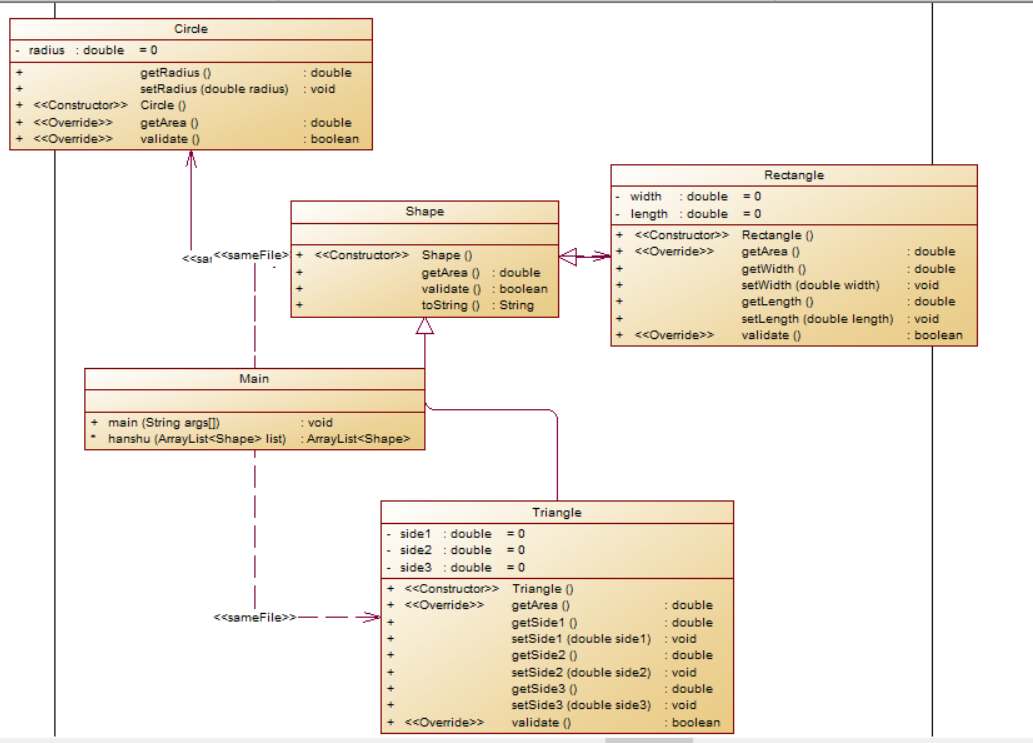The width and height of the screenshot is (1033, 743).
Task: Select dependency arrowhead pointing to Circle
Action: [191, 159]
